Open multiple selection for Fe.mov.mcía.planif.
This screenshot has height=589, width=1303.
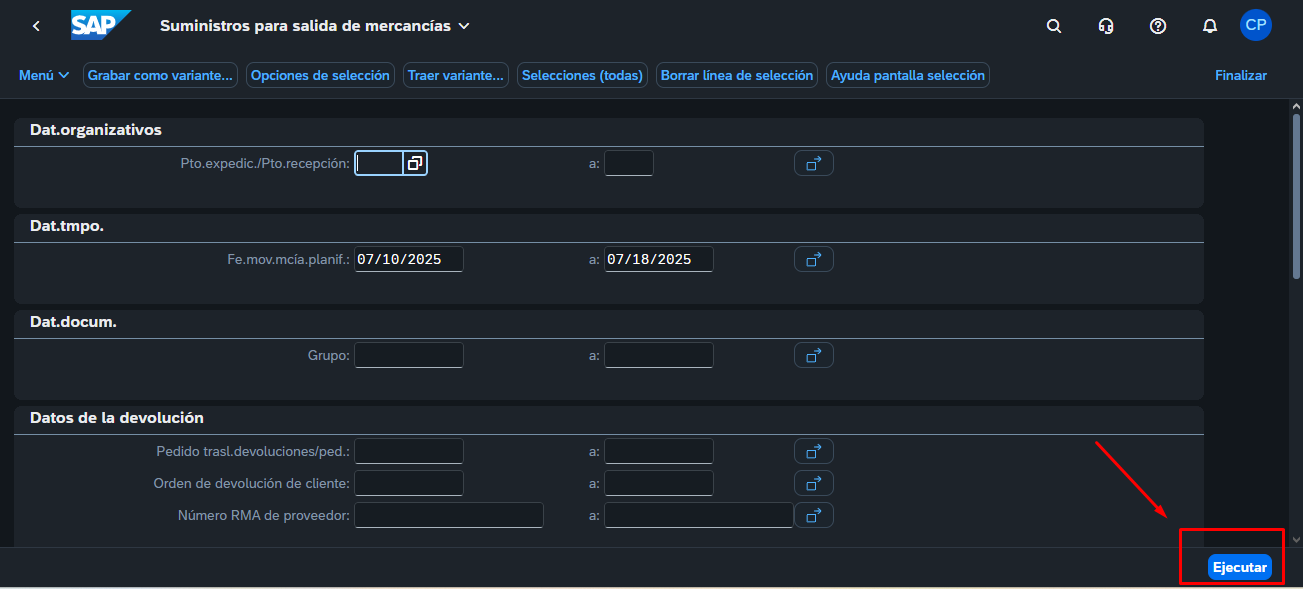point(813,259)
